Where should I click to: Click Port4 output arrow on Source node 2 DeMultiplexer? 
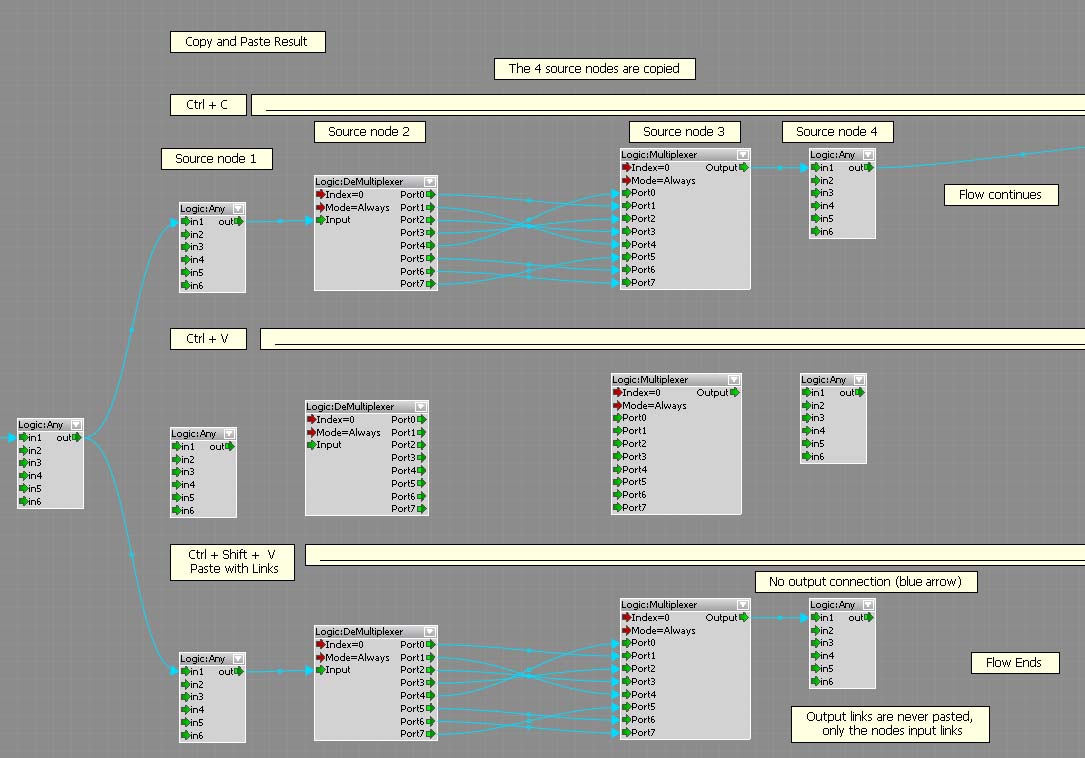430,246
